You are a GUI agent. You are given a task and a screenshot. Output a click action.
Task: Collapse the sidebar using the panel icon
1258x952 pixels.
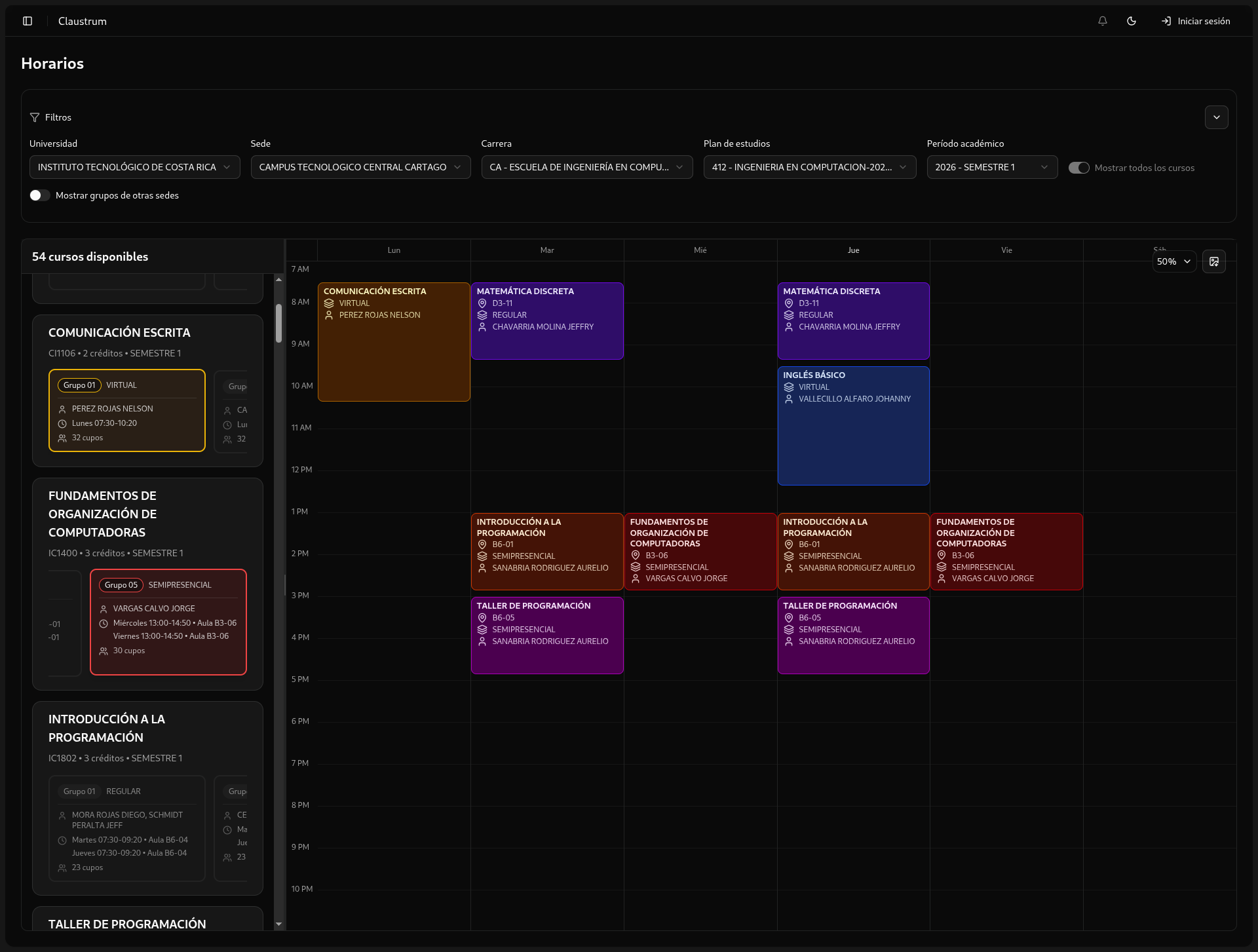(28, 21)
